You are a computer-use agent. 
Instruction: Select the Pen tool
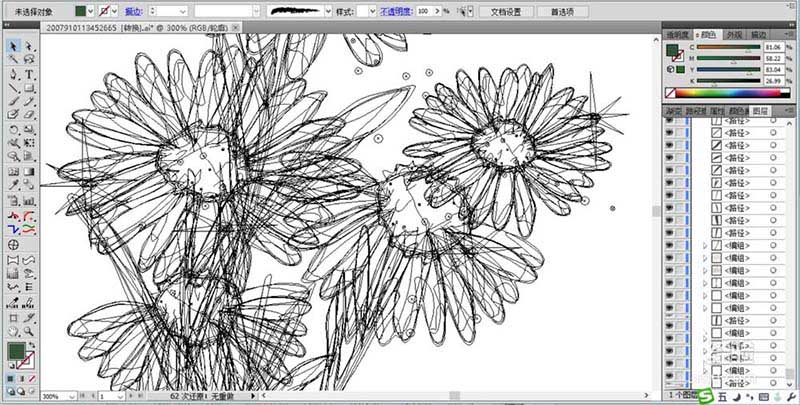pos(14,74)
